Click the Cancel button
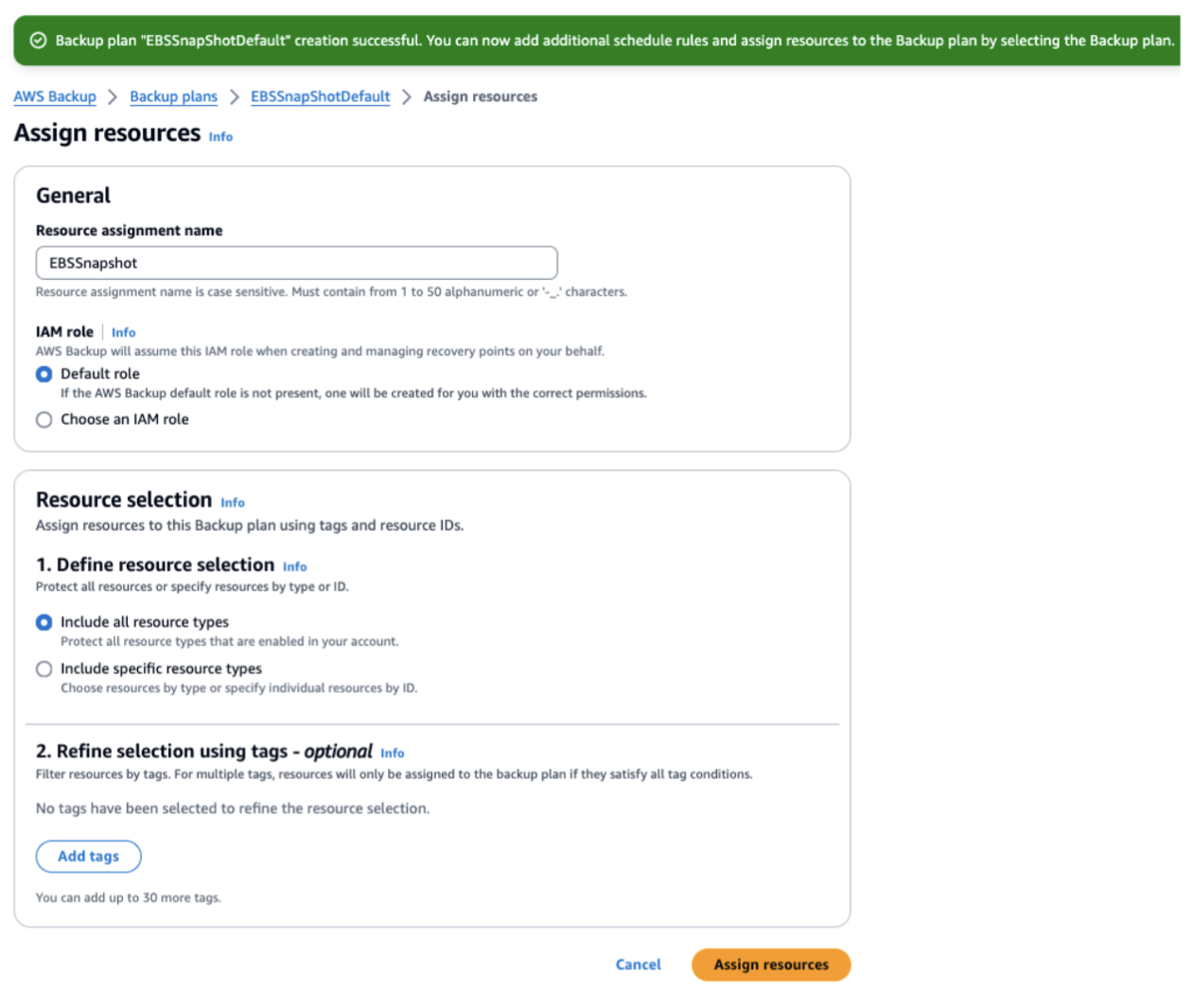 pyautogui.click(x=639, y=965)
